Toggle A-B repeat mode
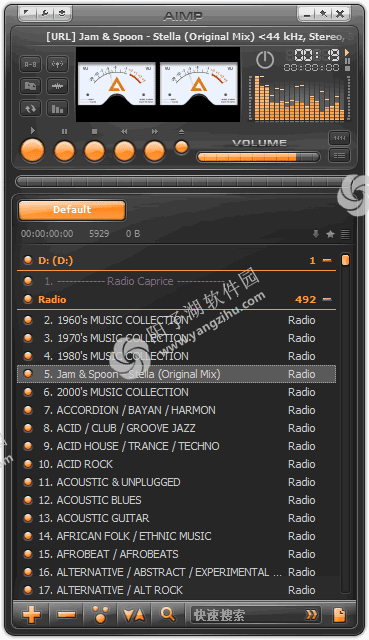 point(30,64)
